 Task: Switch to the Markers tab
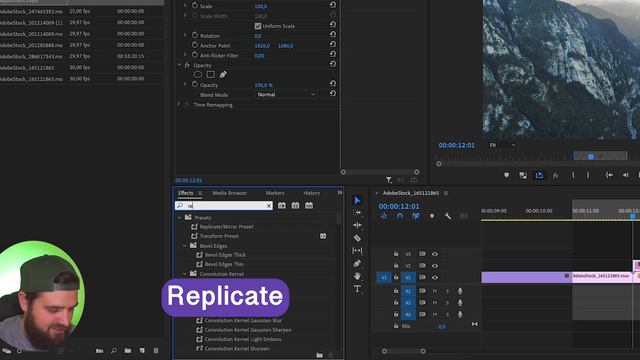point(275,193)
